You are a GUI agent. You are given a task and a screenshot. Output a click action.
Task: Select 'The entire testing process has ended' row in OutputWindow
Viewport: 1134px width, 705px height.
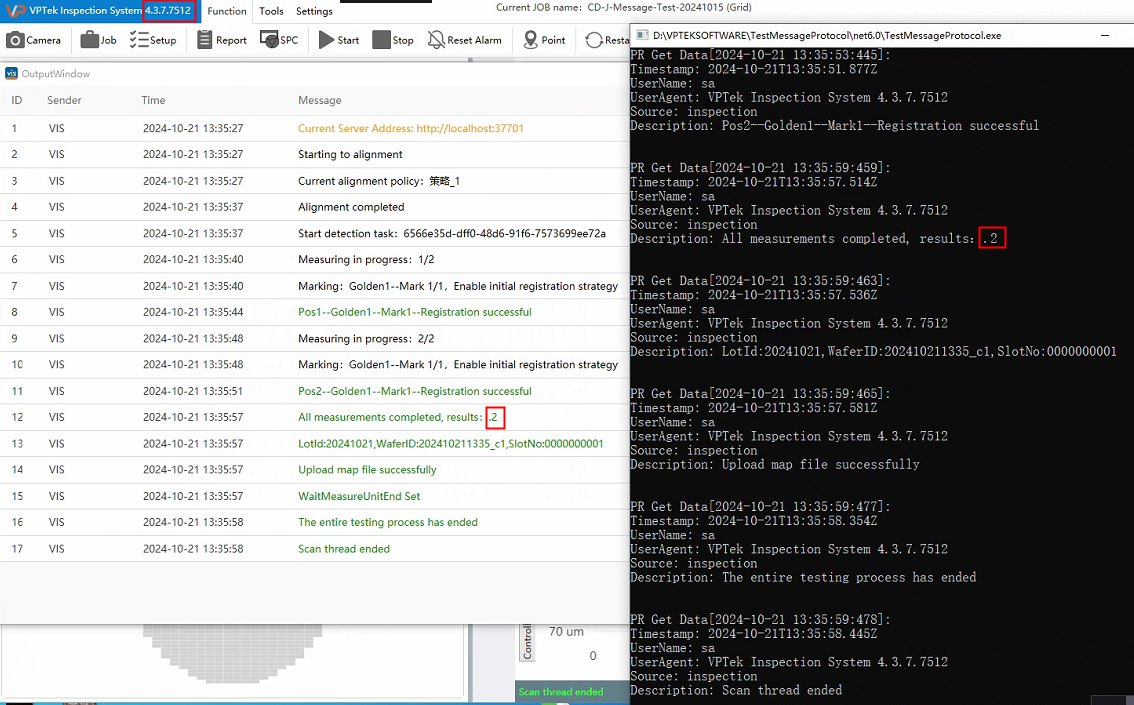click(x=315, y=522)
